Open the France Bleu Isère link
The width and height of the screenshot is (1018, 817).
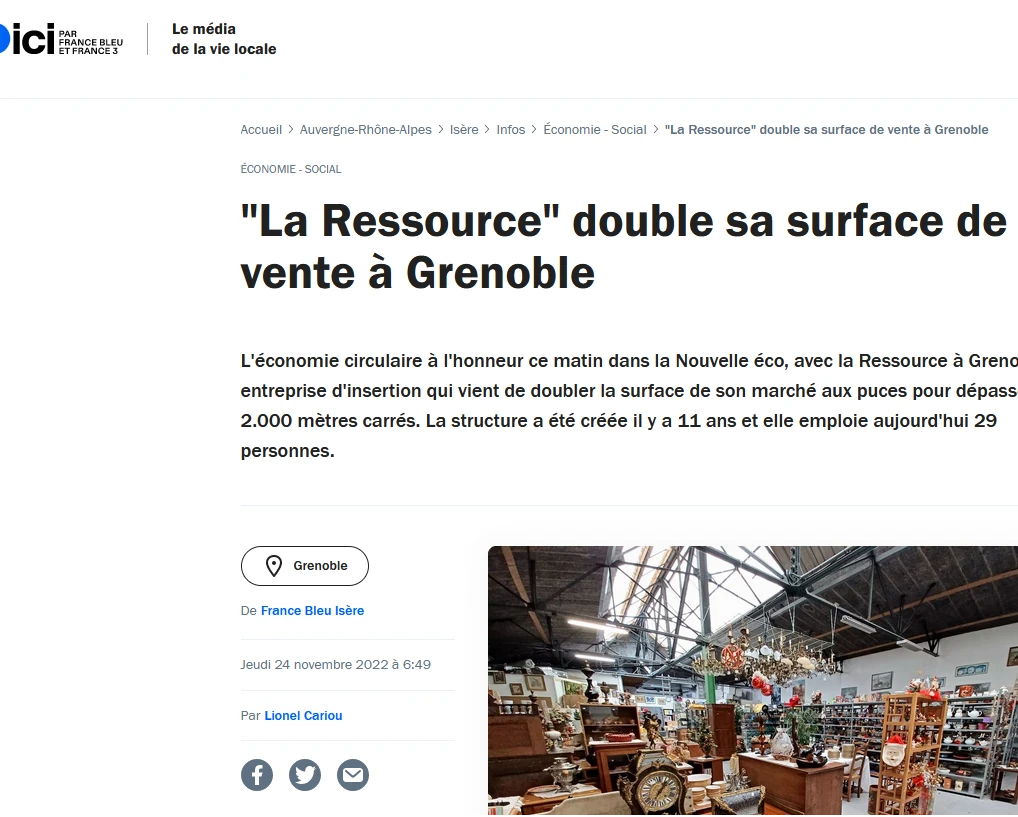[x=312, y=610]
